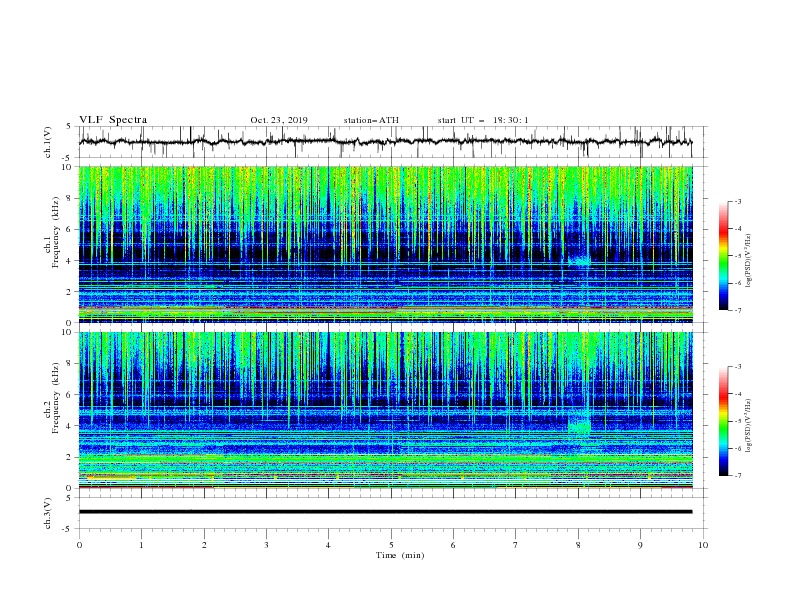Click the "-3" tick on ch.1 colorbar

738,201
